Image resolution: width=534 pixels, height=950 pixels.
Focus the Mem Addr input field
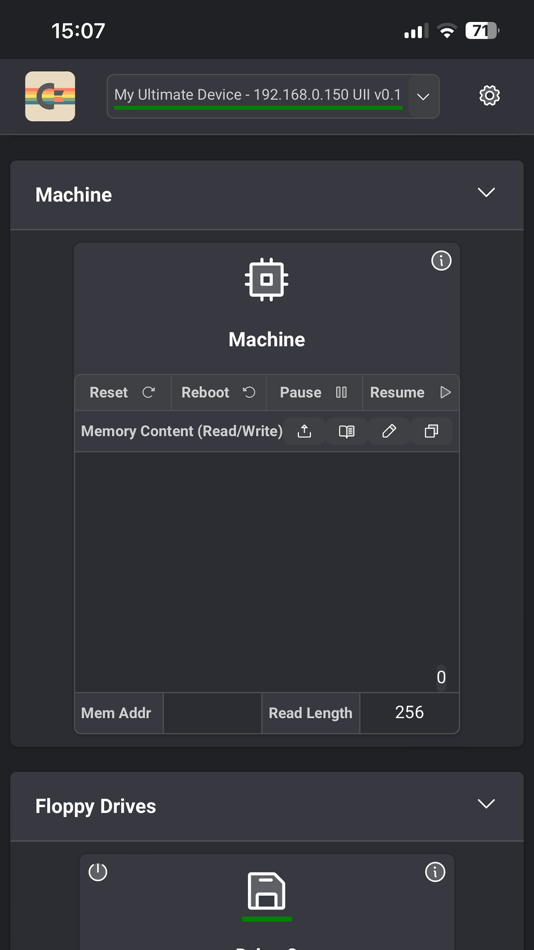[212, 713]
